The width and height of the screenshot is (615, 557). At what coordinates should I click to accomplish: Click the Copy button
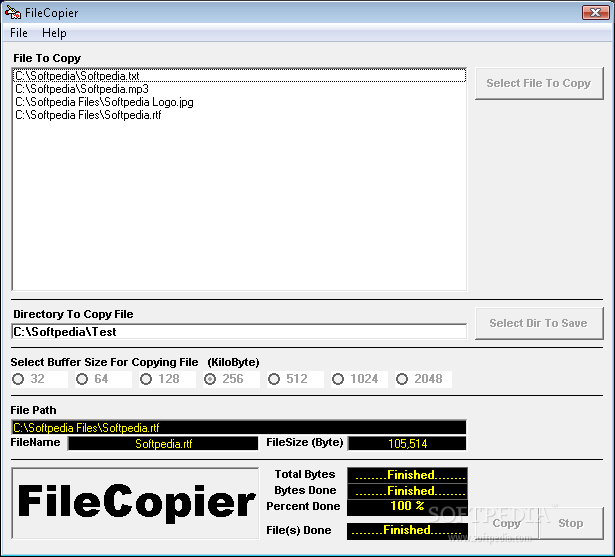coord(506,523)
